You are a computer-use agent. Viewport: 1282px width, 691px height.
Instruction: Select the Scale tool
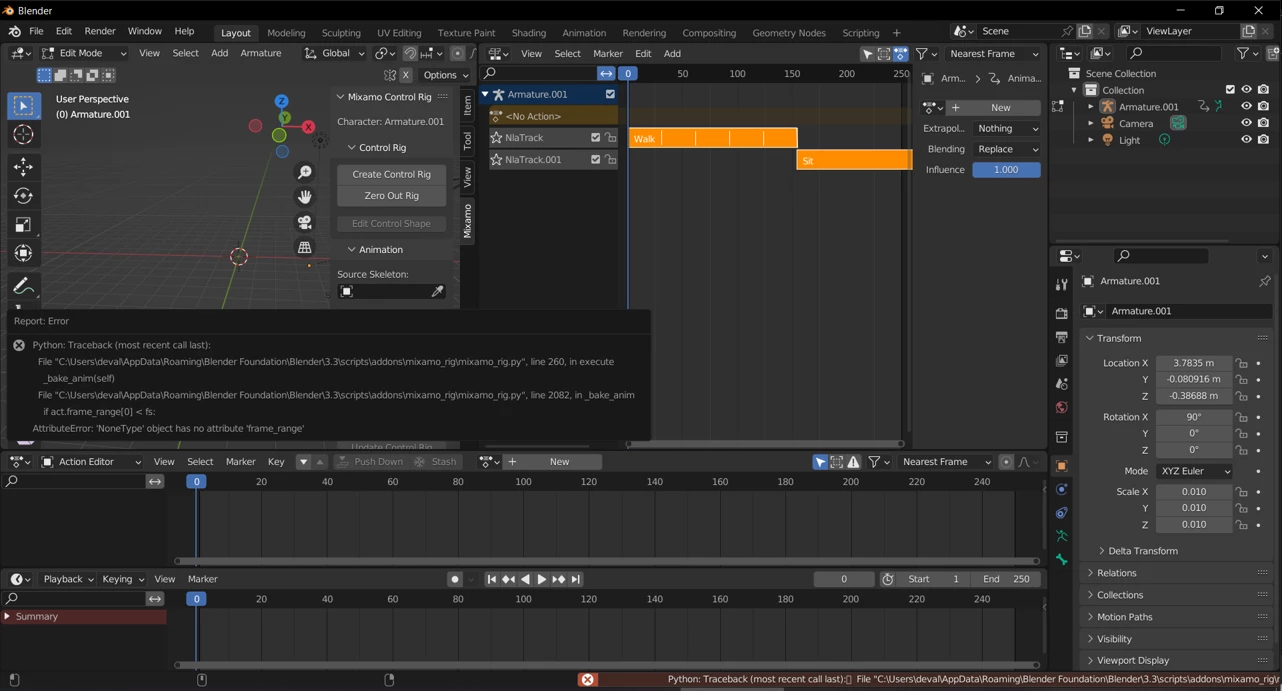[23, 225]
